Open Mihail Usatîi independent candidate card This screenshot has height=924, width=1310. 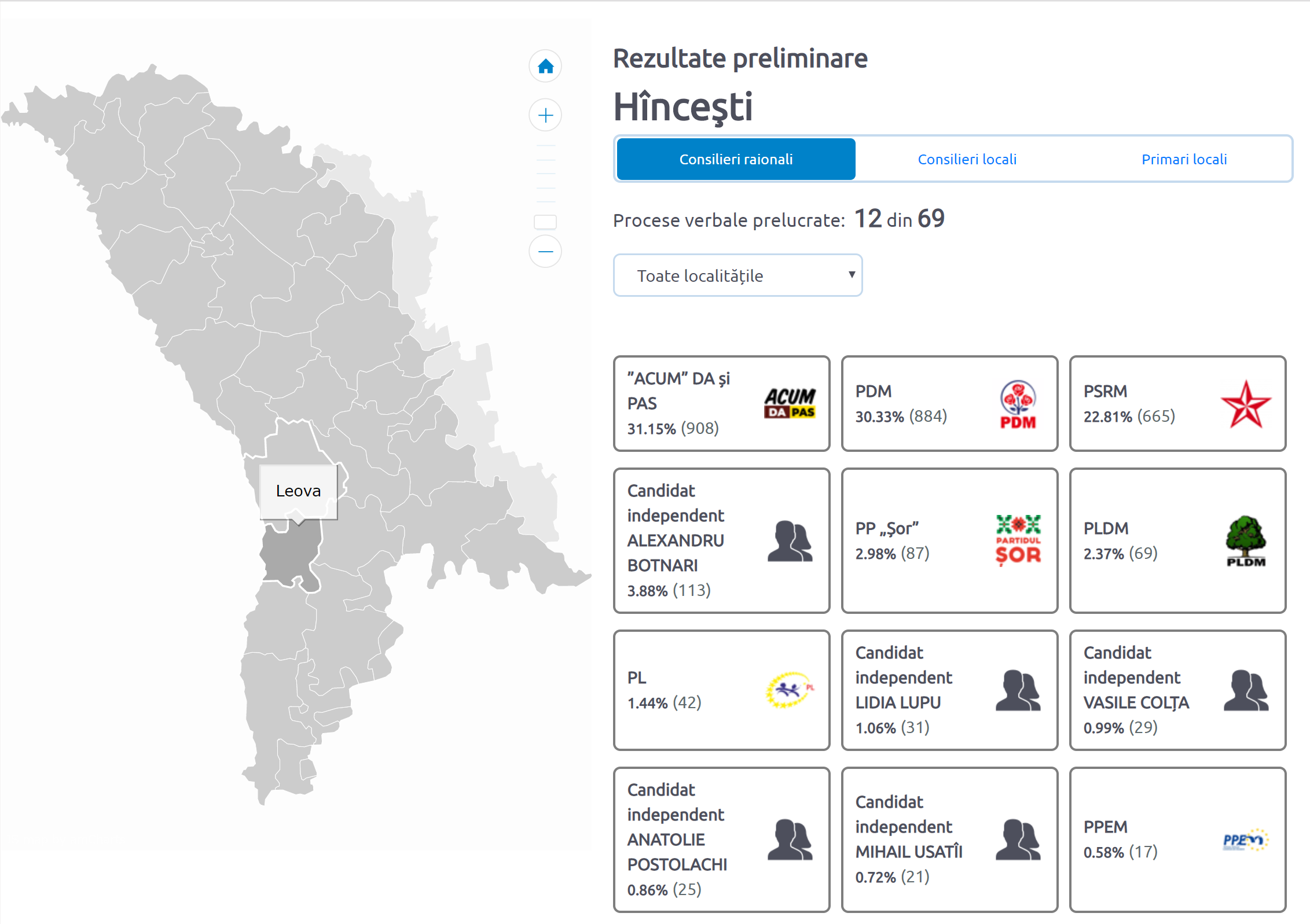pos(949,840)
